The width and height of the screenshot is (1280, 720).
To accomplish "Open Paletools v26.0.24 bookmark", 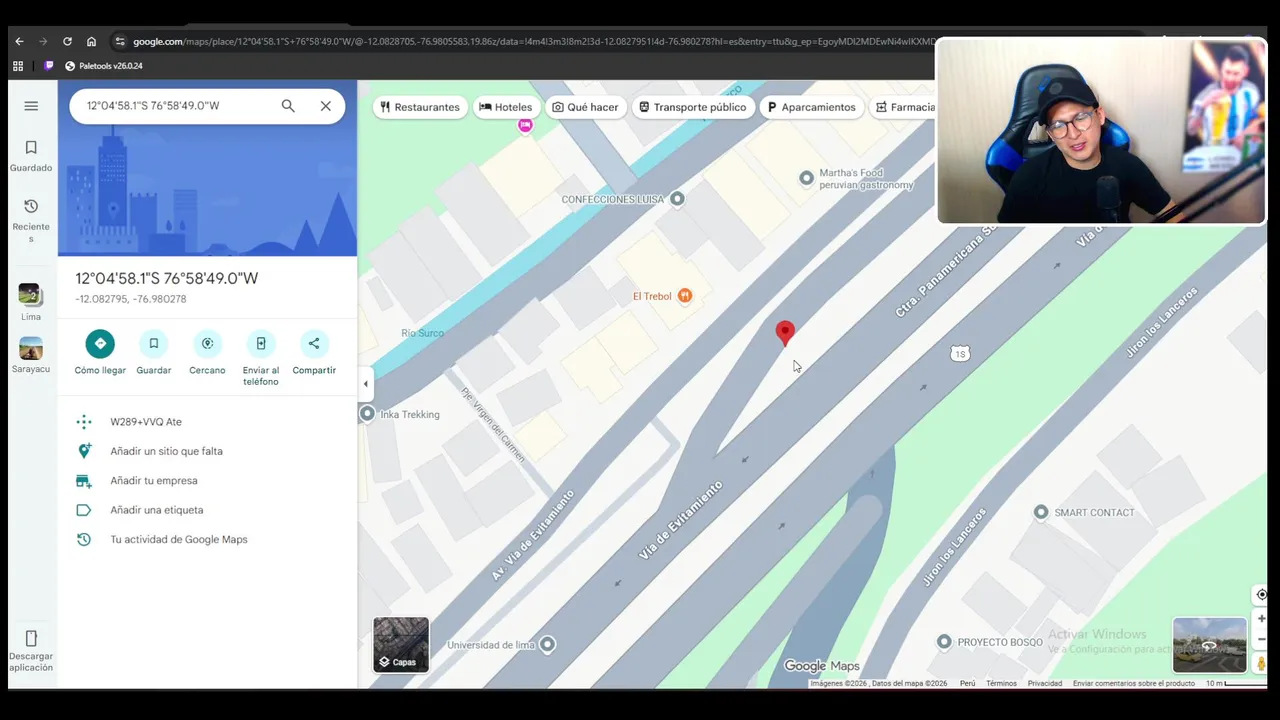I will 103,66.
